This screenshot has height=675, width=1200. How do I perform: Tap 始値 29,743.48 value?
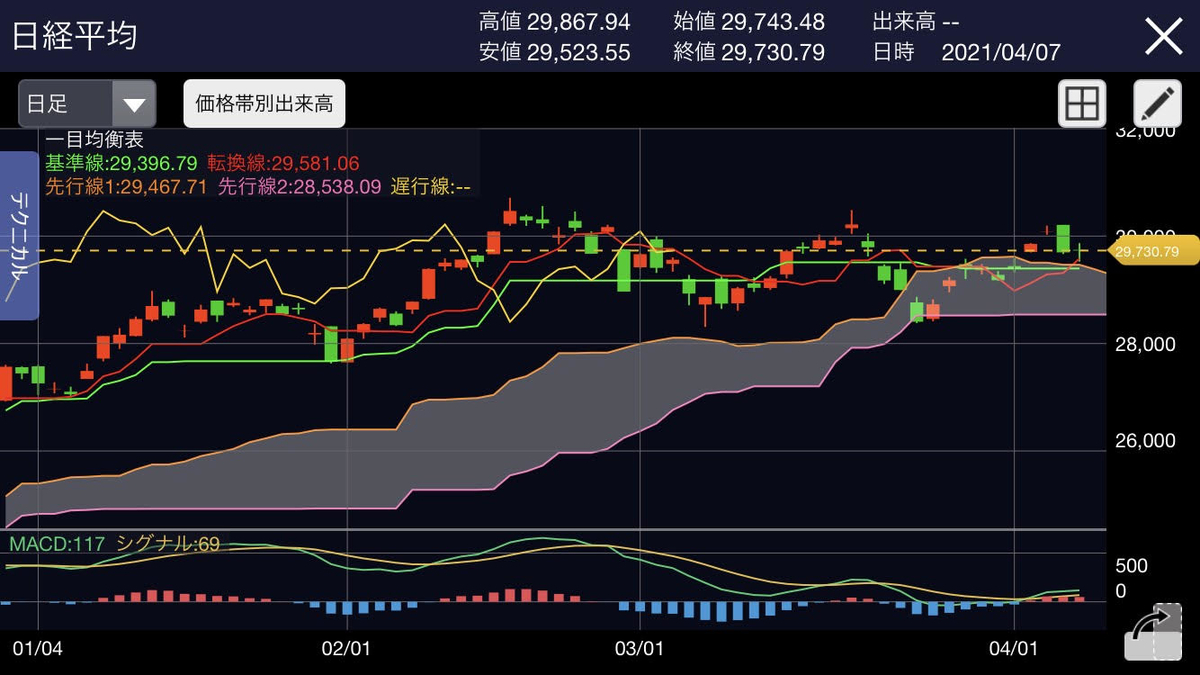point(749,21)
